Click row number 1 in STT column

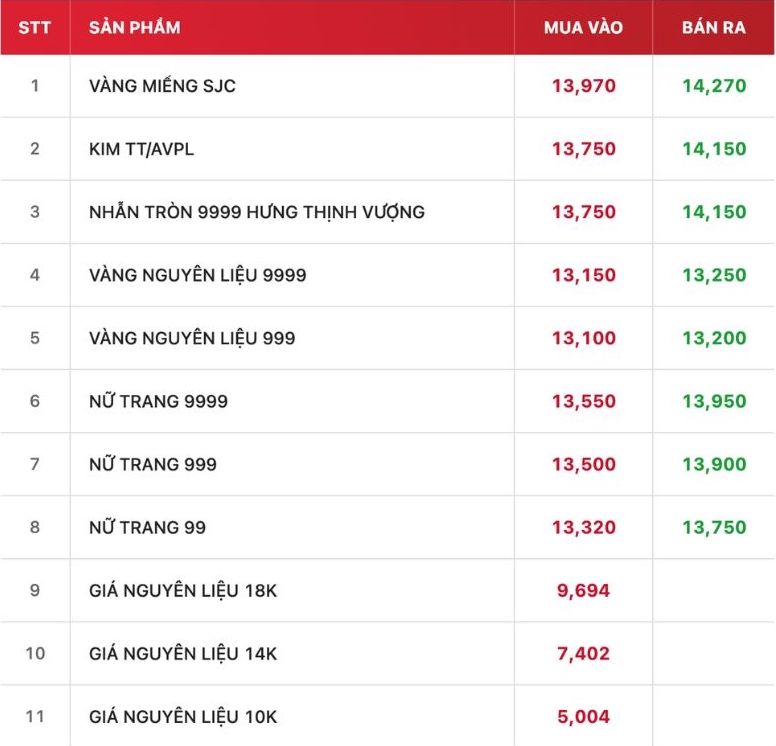coord(35,86)
